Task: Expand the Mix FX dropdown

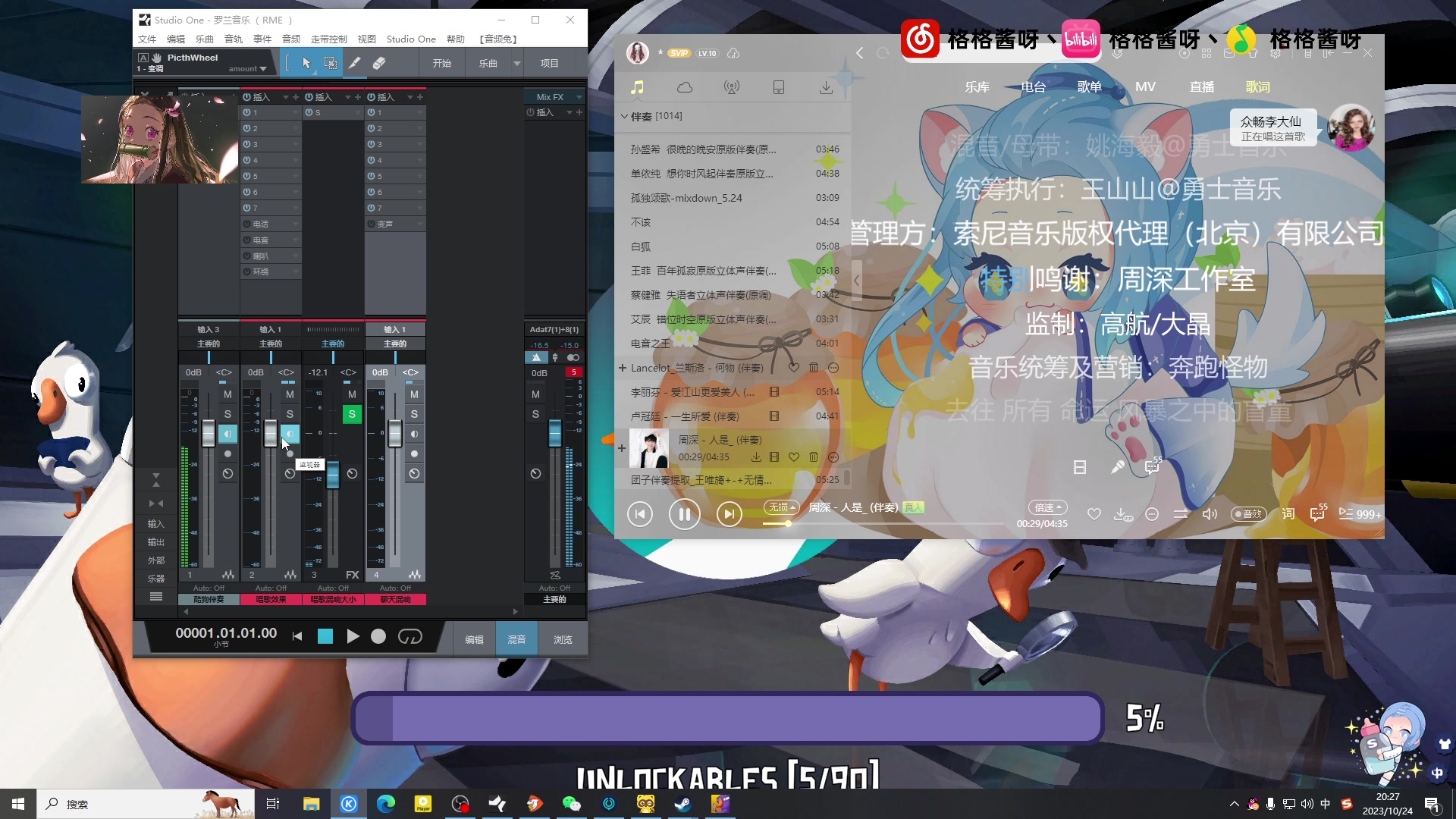Action: click(579, 97)
